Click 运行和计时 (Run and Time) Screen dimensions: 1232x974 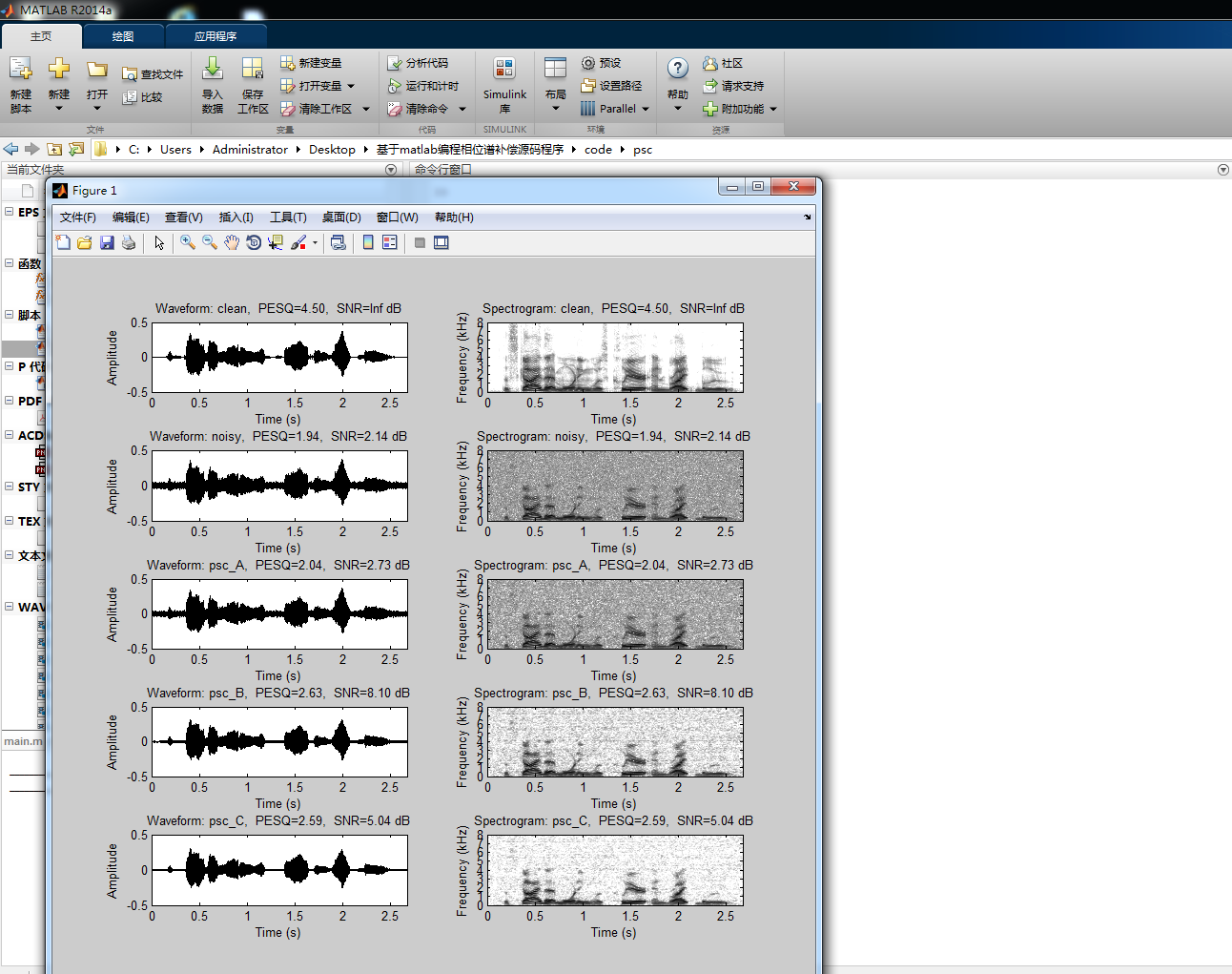(422, 85)
